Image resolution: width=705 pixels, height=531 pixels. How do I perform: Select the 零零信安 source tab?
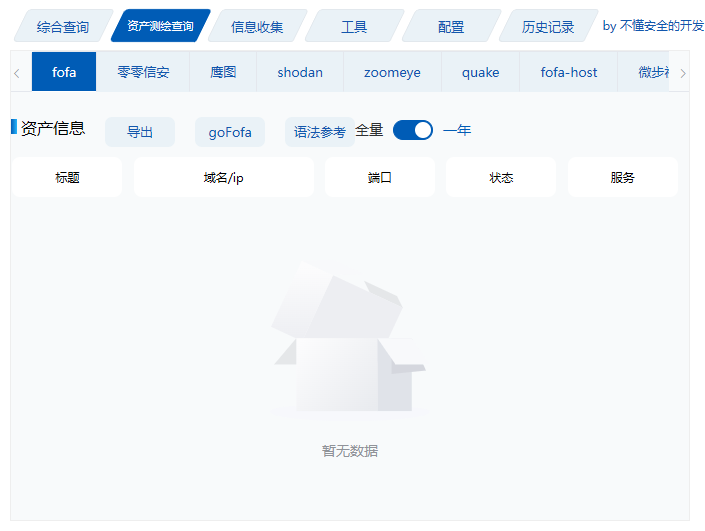143,72
